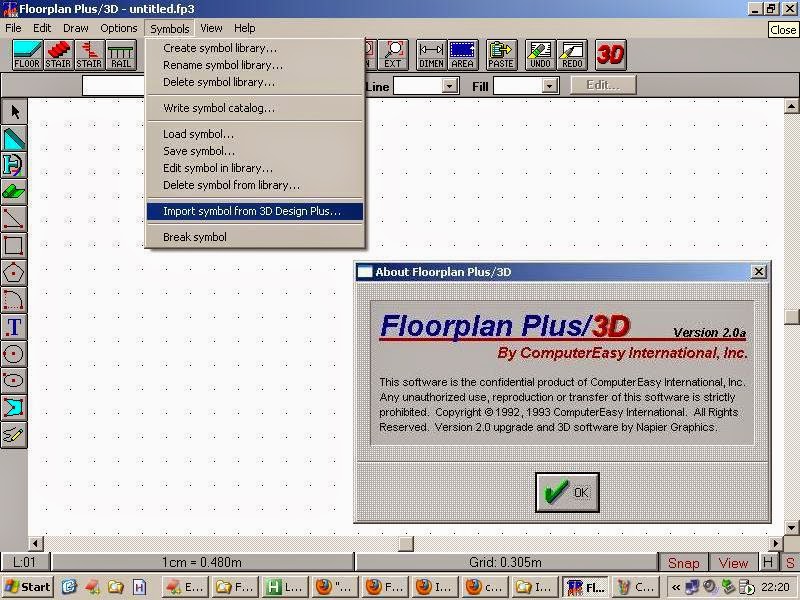Activate the DIMEN dimension tool
800x600 pixels.
click(431, 55)
